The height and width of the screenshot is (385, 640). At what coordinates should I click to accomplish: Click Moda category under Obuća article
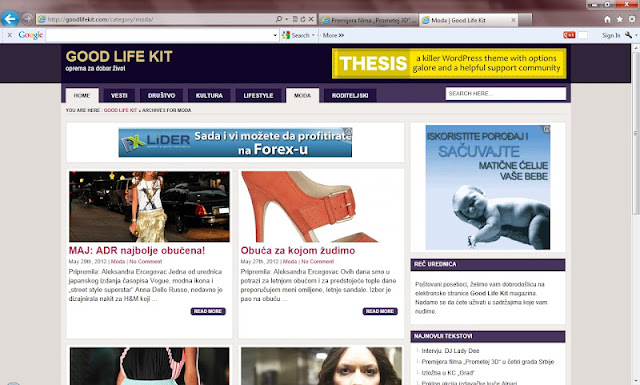pyautogui.click(x=290, y=262)
